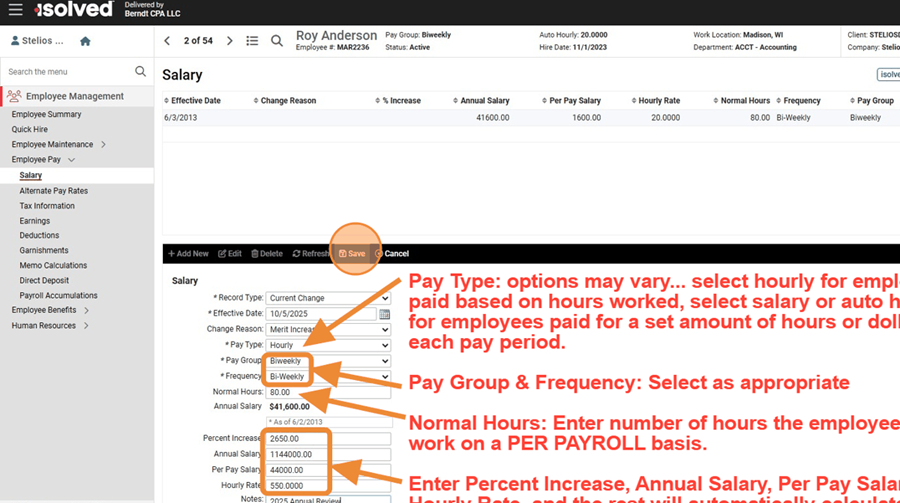Click the menu search magnifier icon
The height and width of the screenshot is (503, 900).
coord(141,72)
